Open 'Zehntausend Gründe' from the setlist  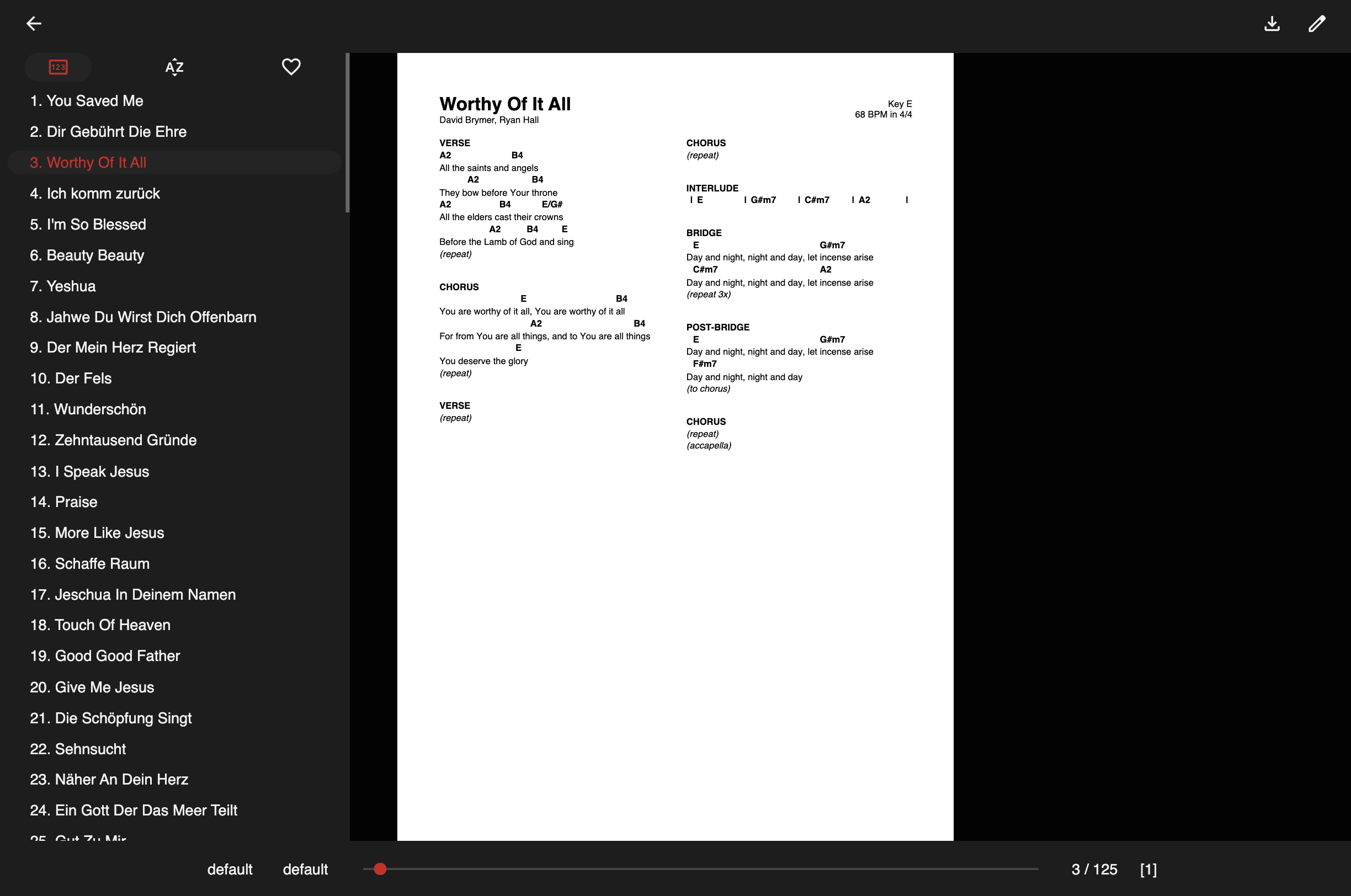[x=113, y=440]
